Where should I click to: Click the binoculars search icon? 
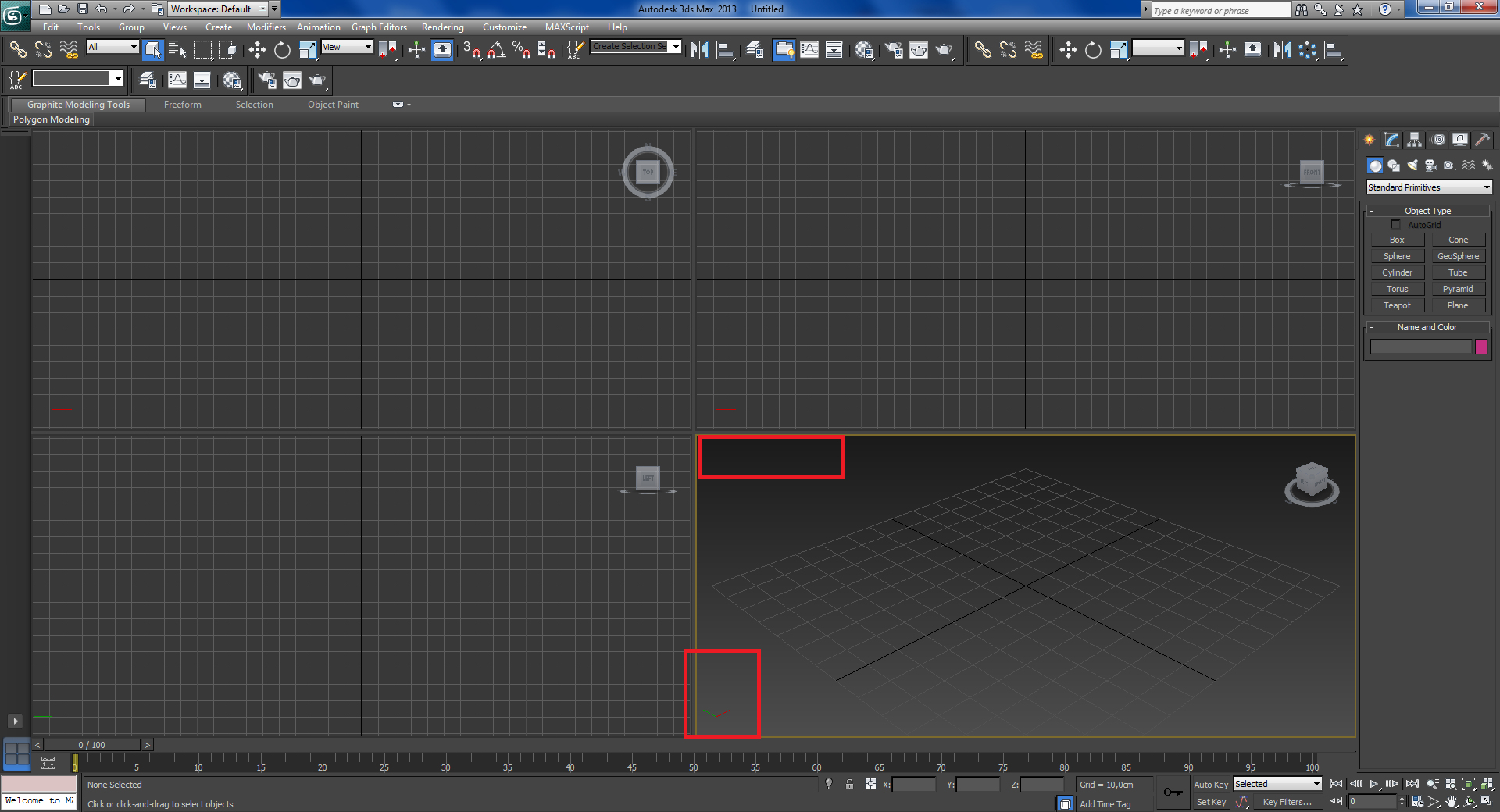coord(1302,9)
